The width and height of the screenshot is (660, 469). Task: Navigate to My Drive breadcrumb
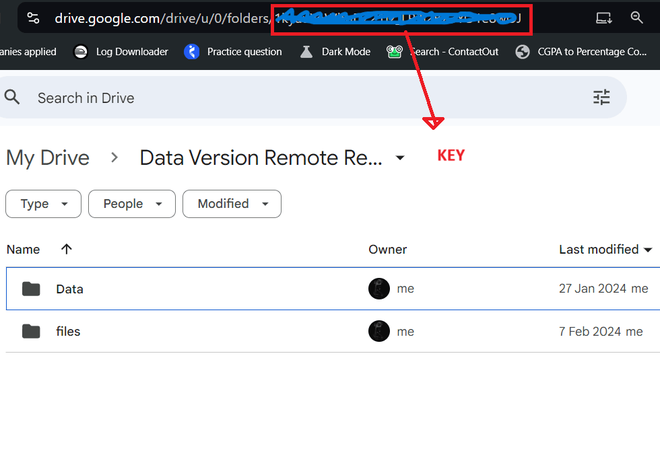click(x=48, y=158)
